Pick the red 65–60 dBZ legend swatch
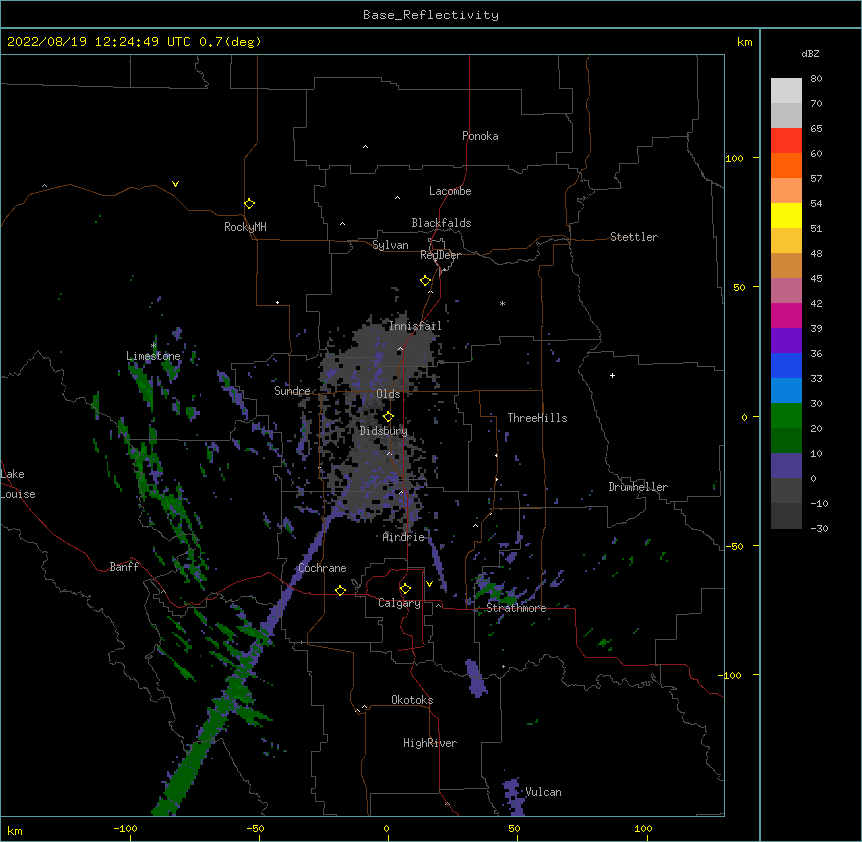862x842 pixels. point(786,140)
